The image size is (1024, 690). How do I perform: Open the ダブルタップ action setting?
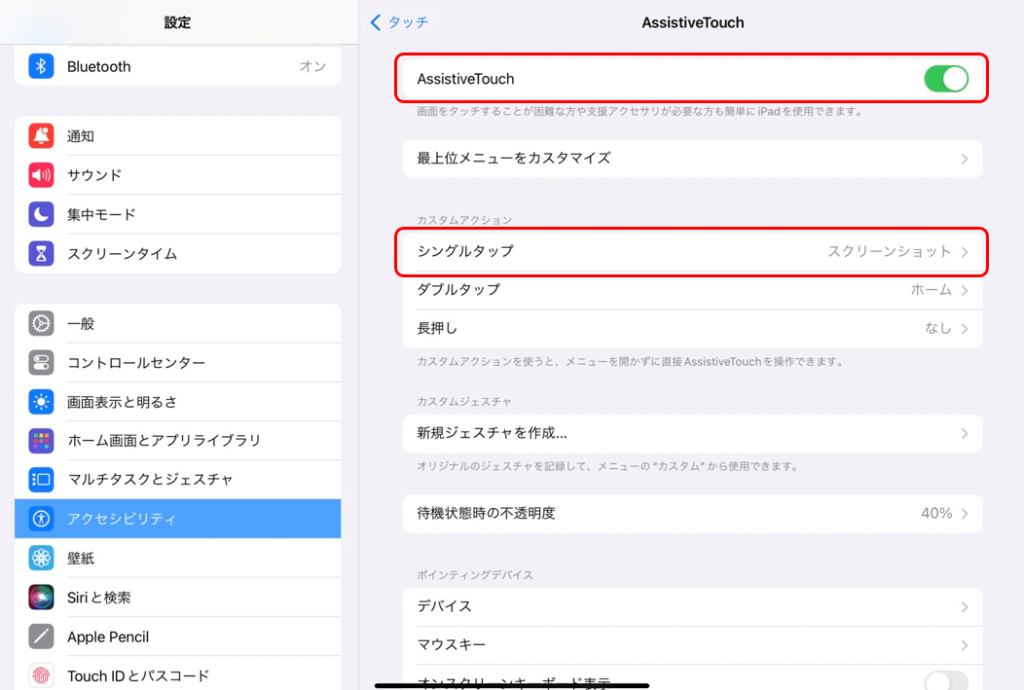(692, 290)
